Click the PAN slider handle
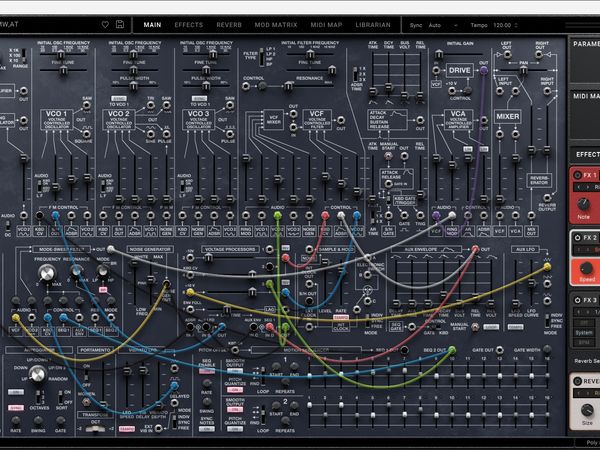Viewport: 600px width, 450px height. [523, 70]
